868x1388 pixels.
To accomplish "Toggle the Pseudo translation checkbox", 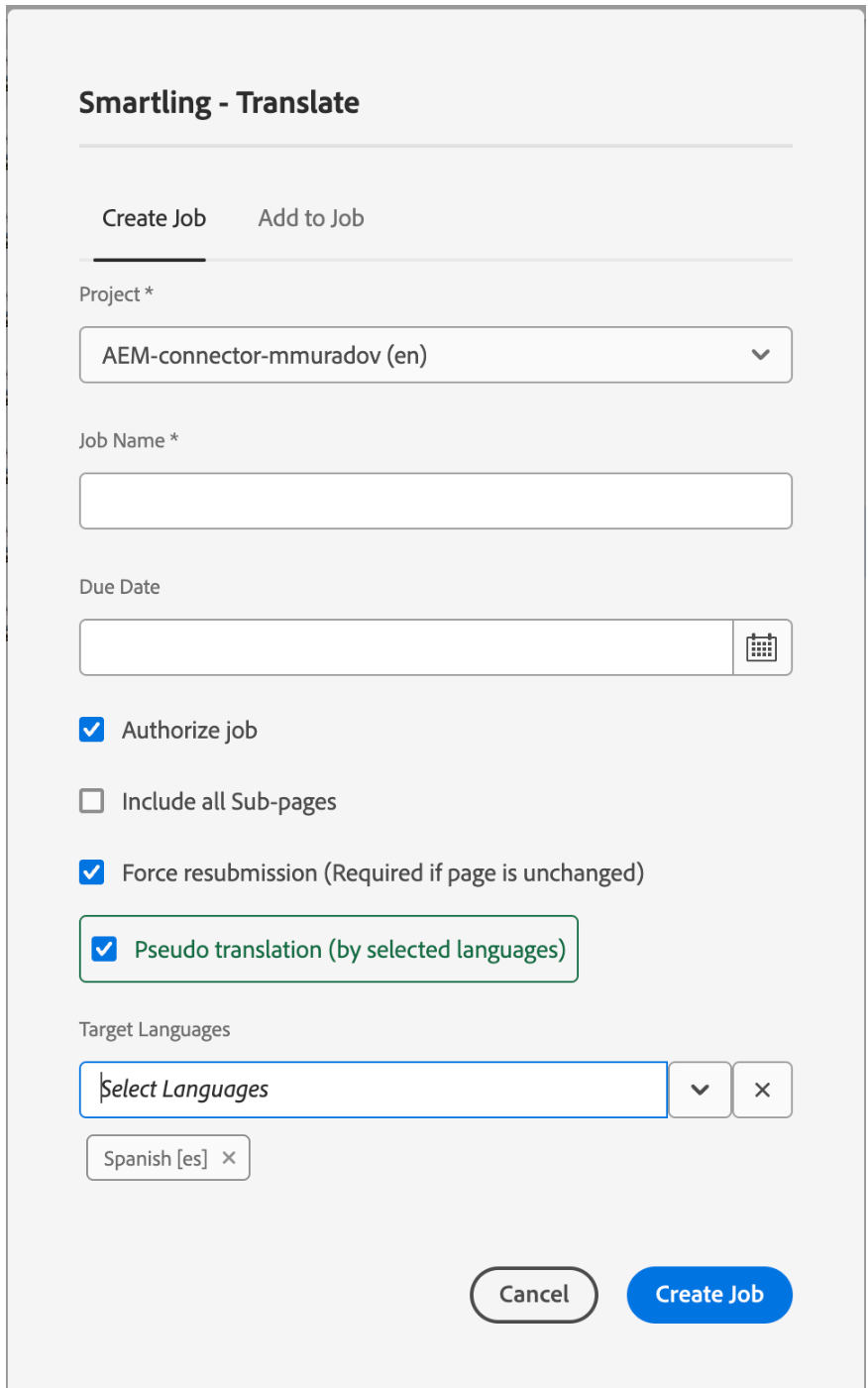I will tap(104, 949).
